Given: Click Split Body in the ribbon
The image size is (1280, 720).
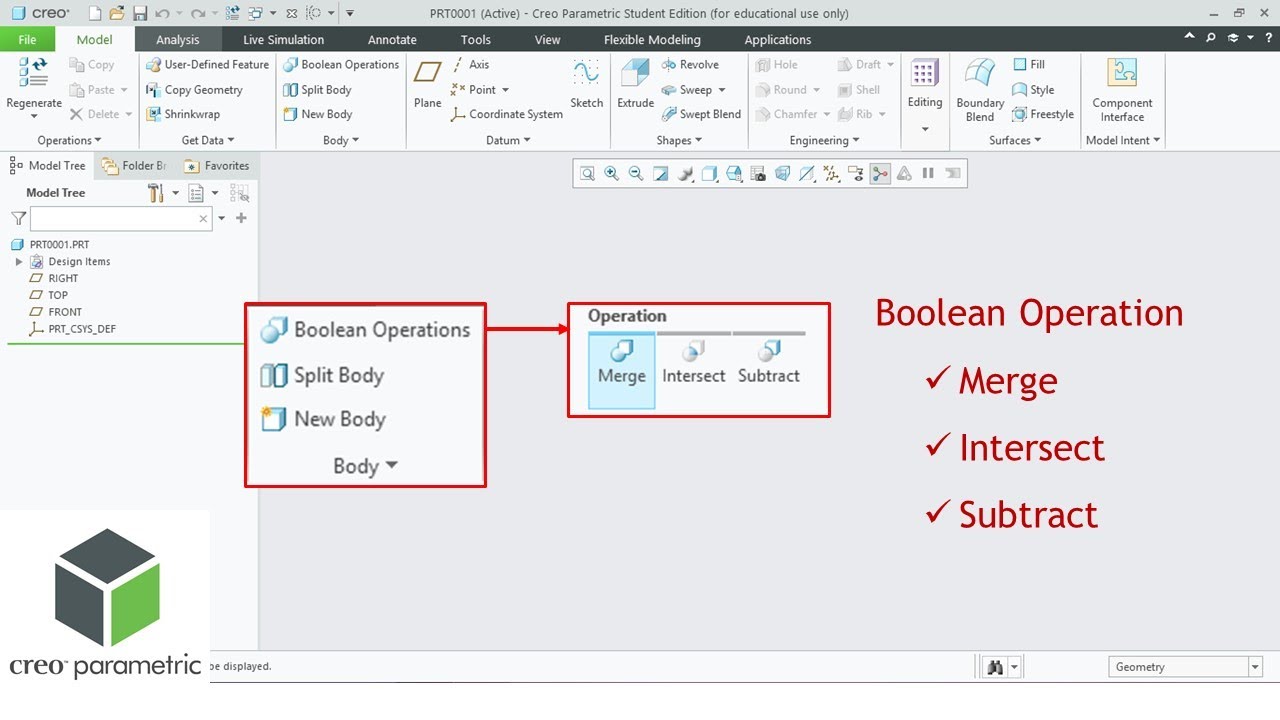Looking at the screenshot, I should tap(317, 90).
